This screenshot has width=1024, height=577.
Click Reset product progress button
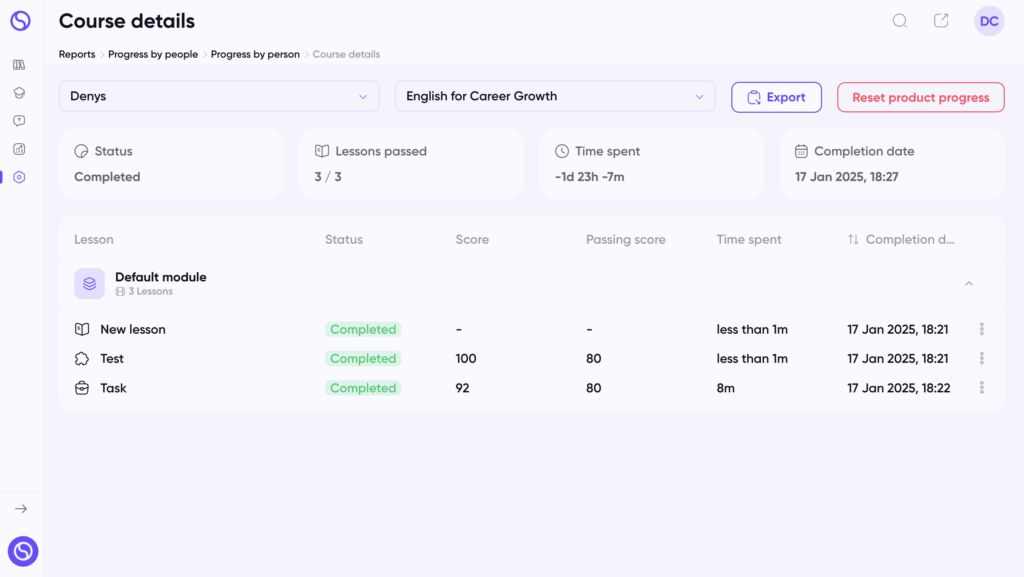point(920,97)
